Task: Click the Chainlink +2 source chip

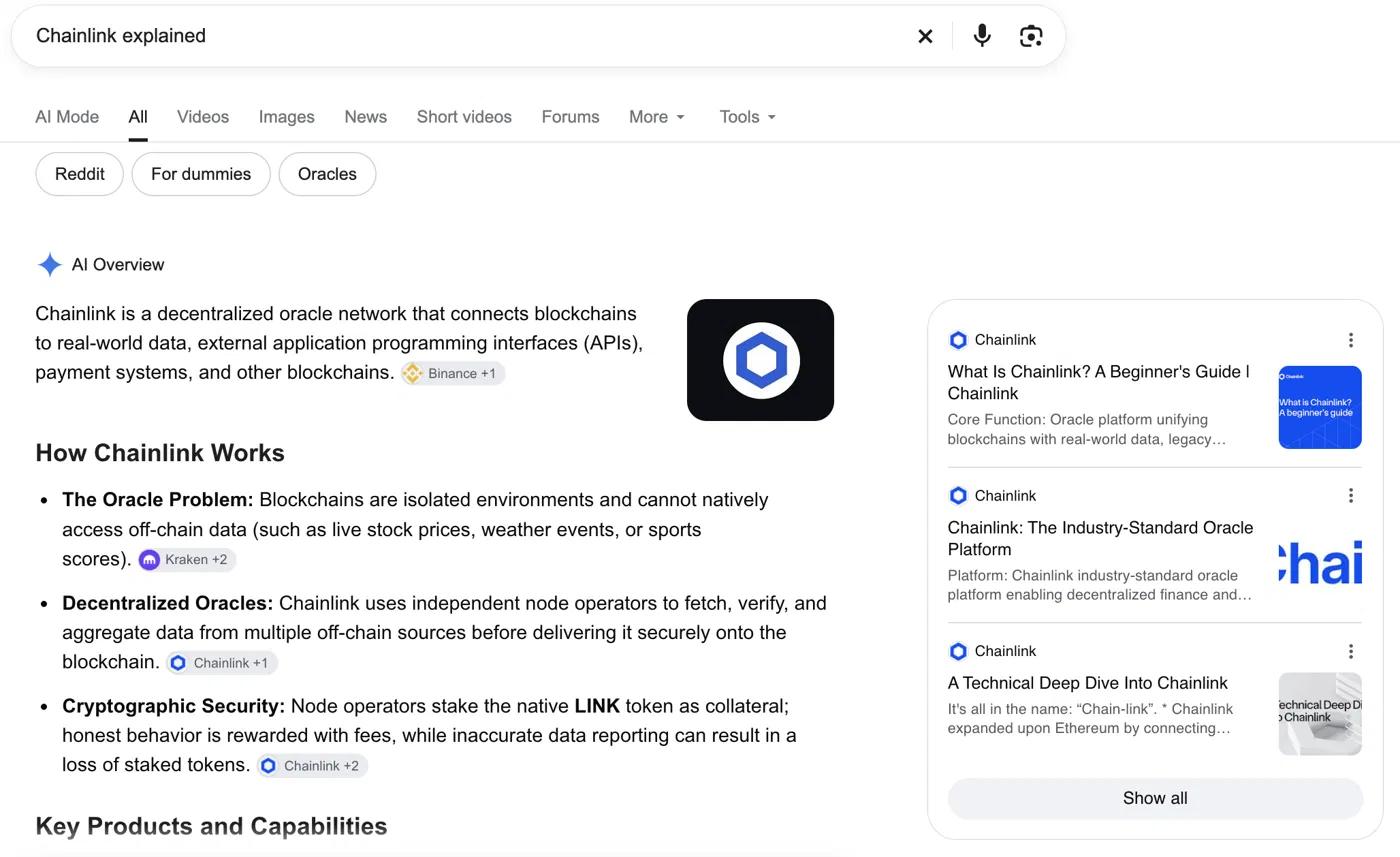Action: [312, 766]
